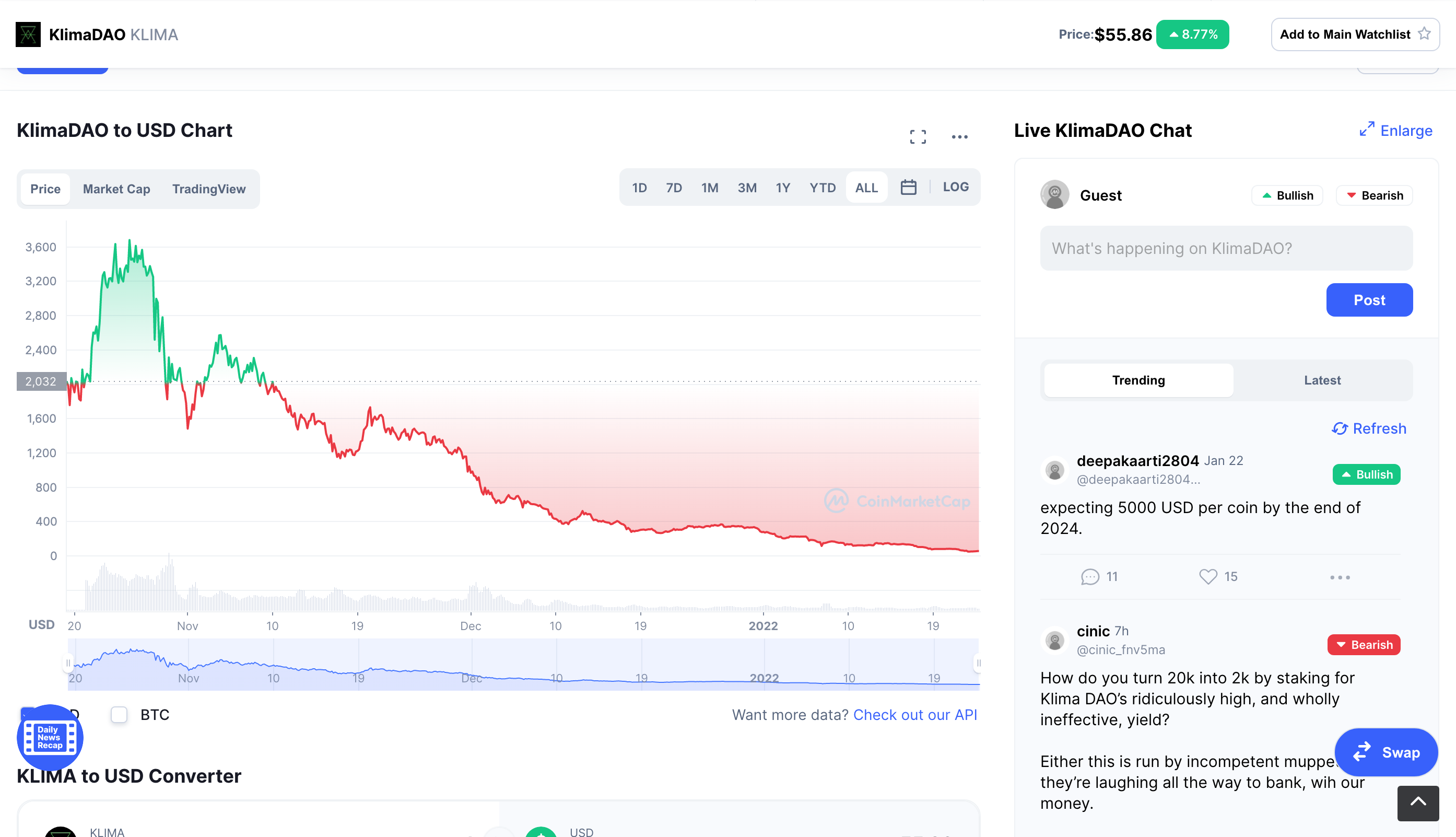Click the @deepakaarti2804... handle
The width and height of the screenshot is (1456, 837).
(x=1138, y=480)
